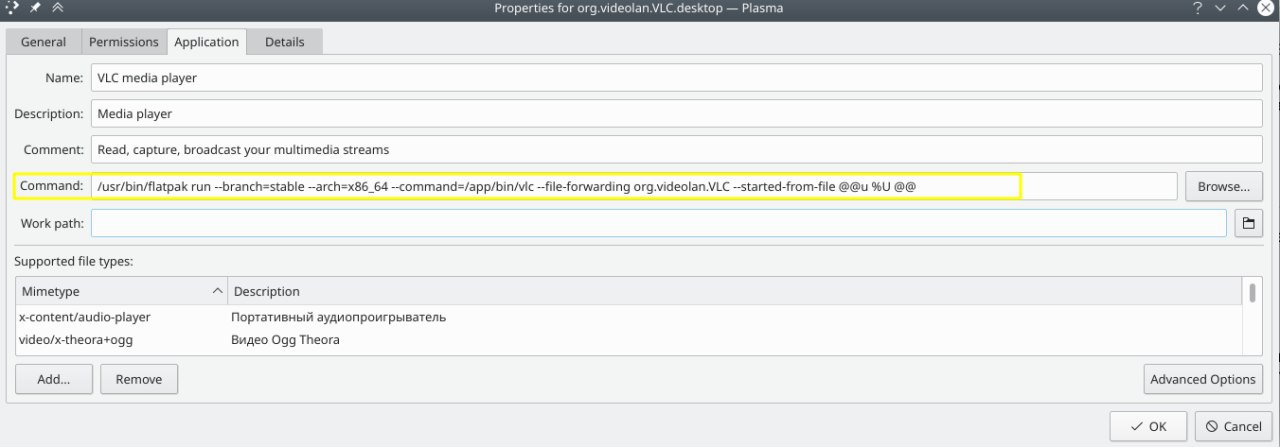Click the Command input field
The height and width of the screenshot is (447, 1280).
(634, 186)
